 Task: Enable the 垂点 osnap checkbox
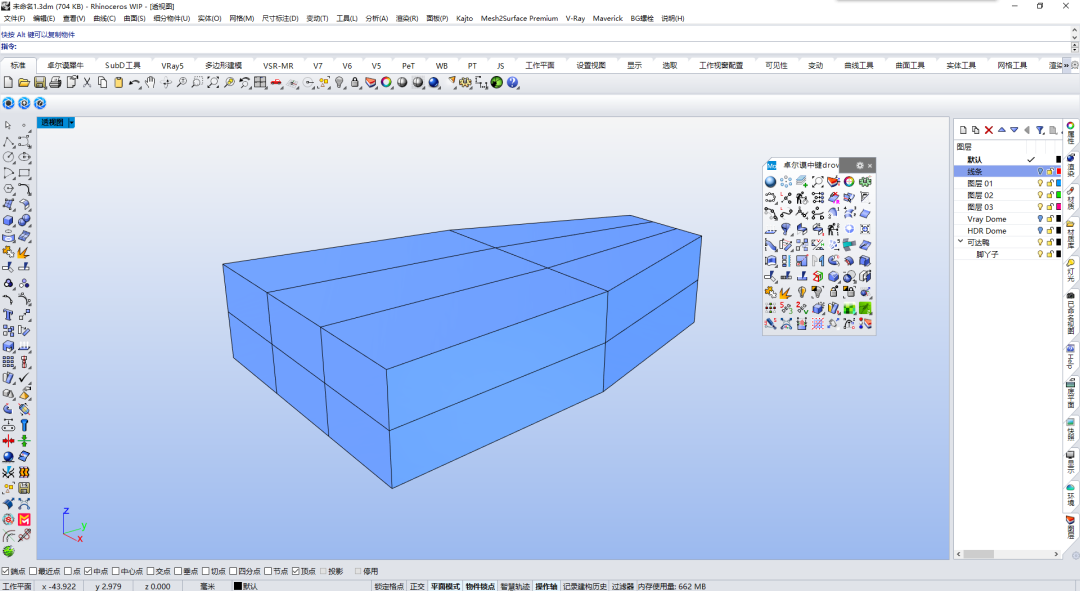pos(178,571)
